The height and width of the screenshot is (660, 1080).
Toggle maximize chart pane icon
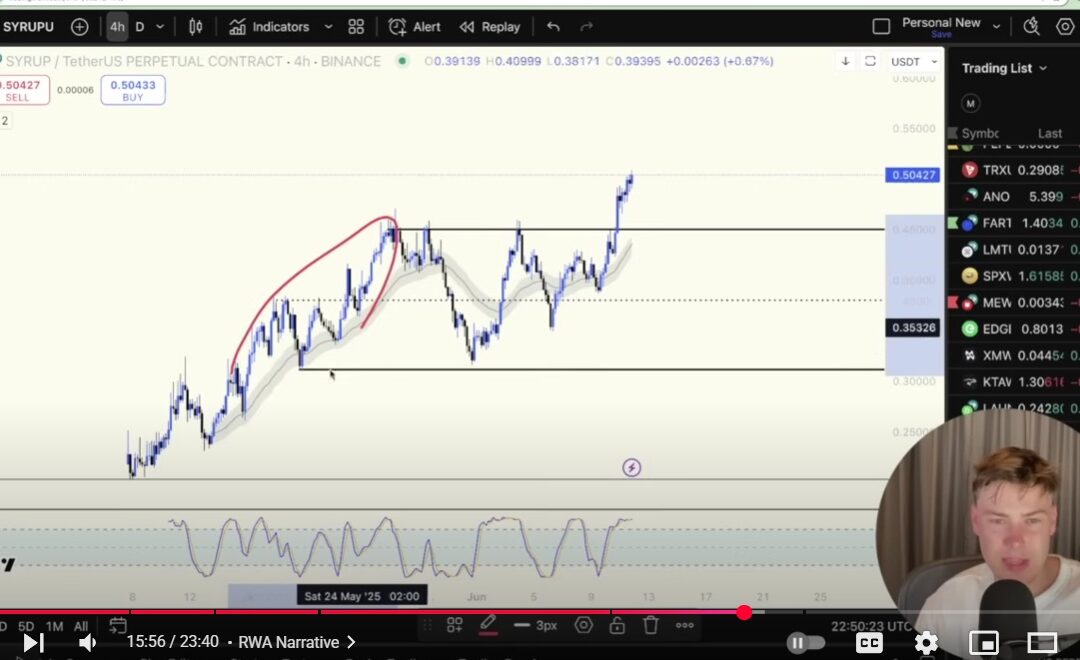(x=870, y=61)
